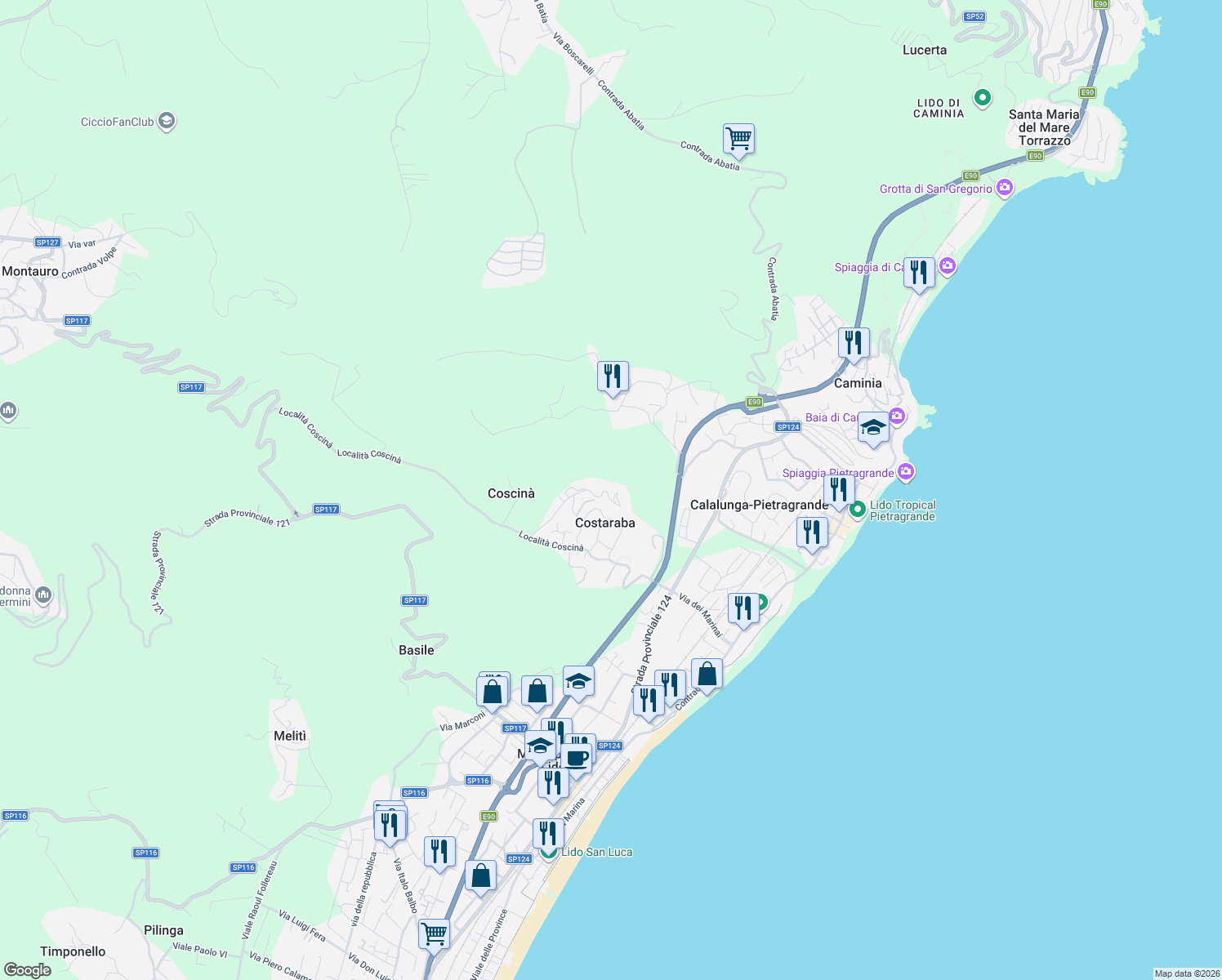
Task: Select the Meliti place label
Action: pyautogui.click(x=290, y=736)
